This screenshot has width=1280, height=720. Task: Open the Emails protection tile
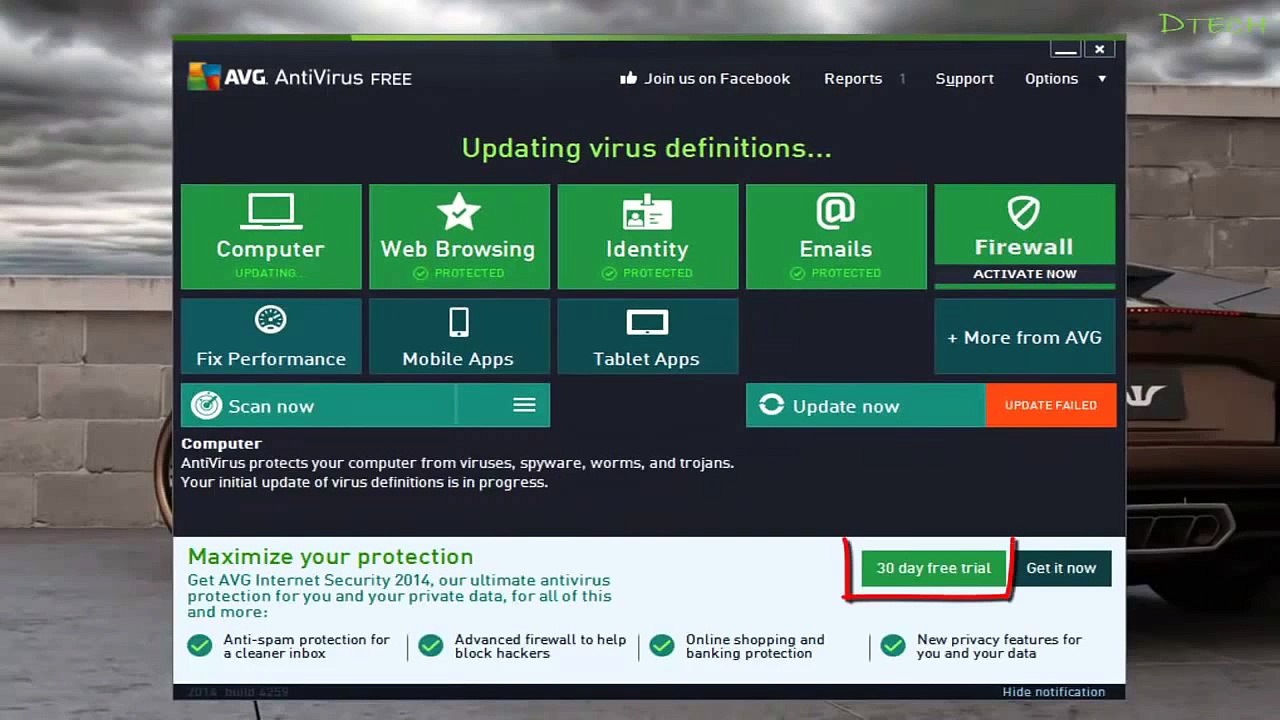coord(836,237)
